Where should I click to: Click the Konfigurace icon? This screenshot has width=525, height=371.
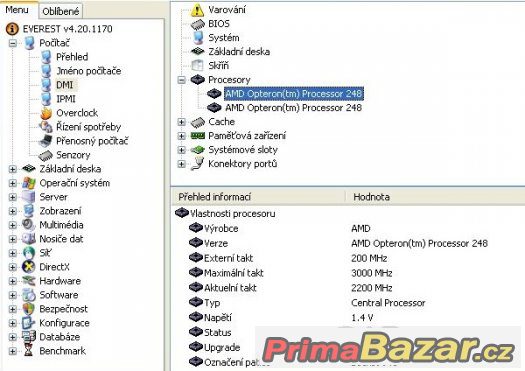(x=29, y=323)
